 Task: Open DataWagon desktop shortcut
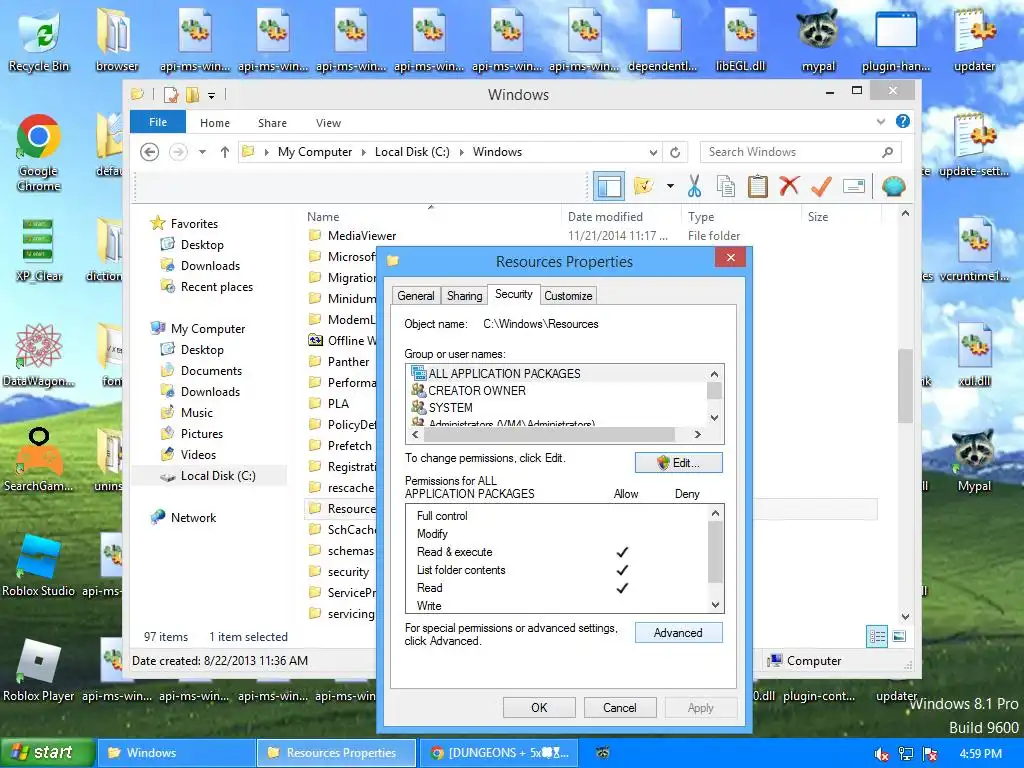[39, 355]
